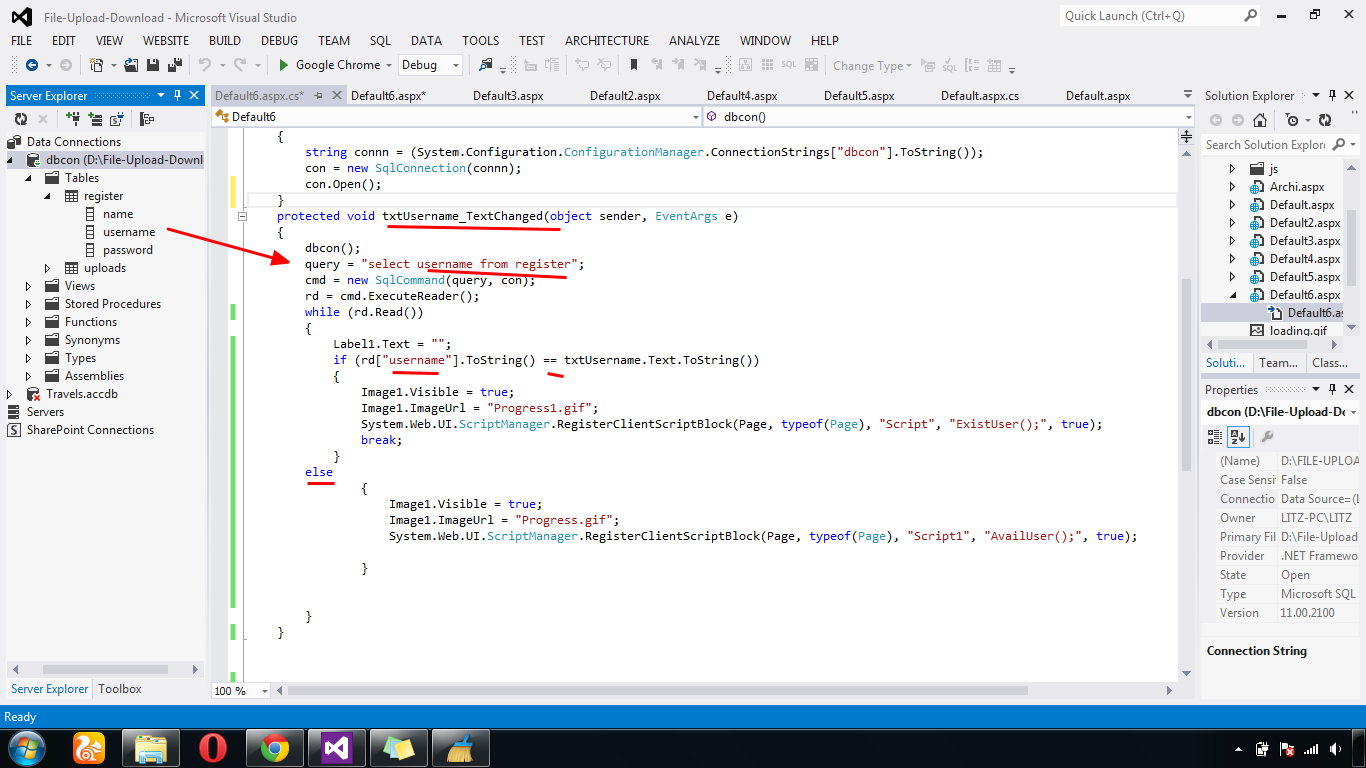Screen dimensions: 1366x768
Task: Pin the Solution Explorer panel
Action: point(1333,95)
